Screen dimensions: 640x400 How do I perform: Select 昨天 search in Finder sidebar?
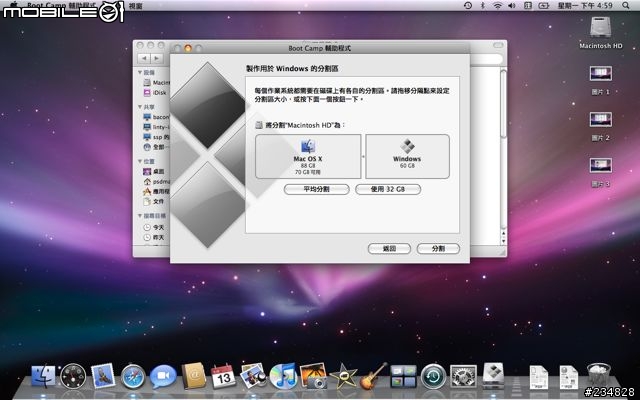[154, 237]
